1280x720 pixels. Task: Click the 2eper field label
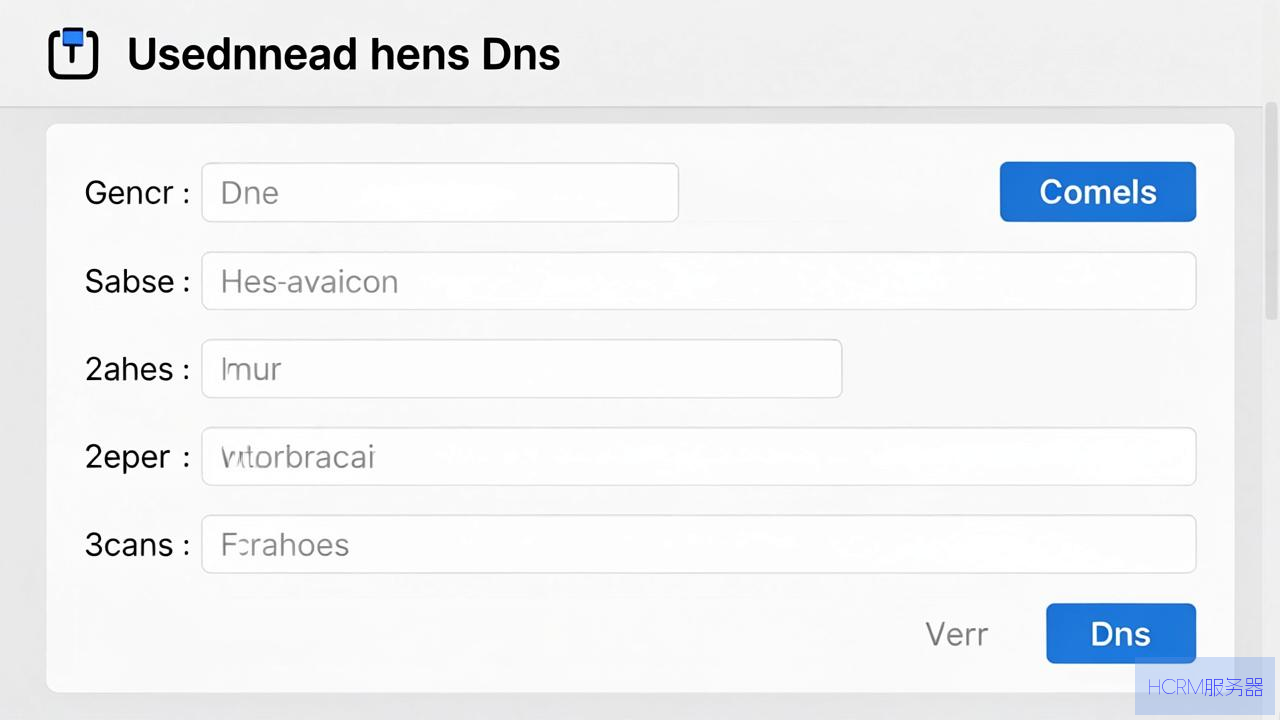137,457
